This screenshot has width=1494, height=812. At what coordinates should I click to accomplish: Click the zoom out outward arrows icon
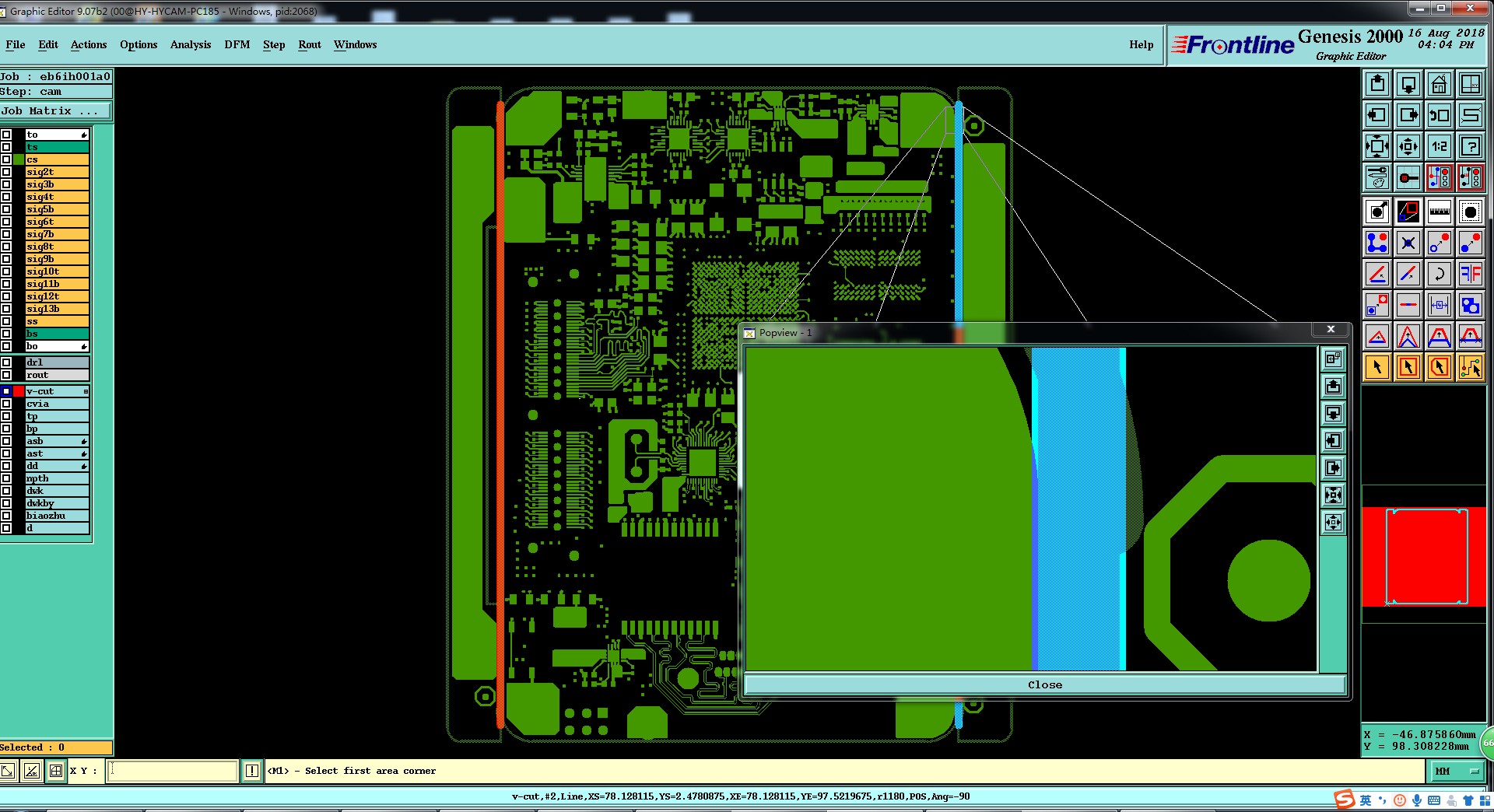pyautogui.click(x=1408, y=146)
